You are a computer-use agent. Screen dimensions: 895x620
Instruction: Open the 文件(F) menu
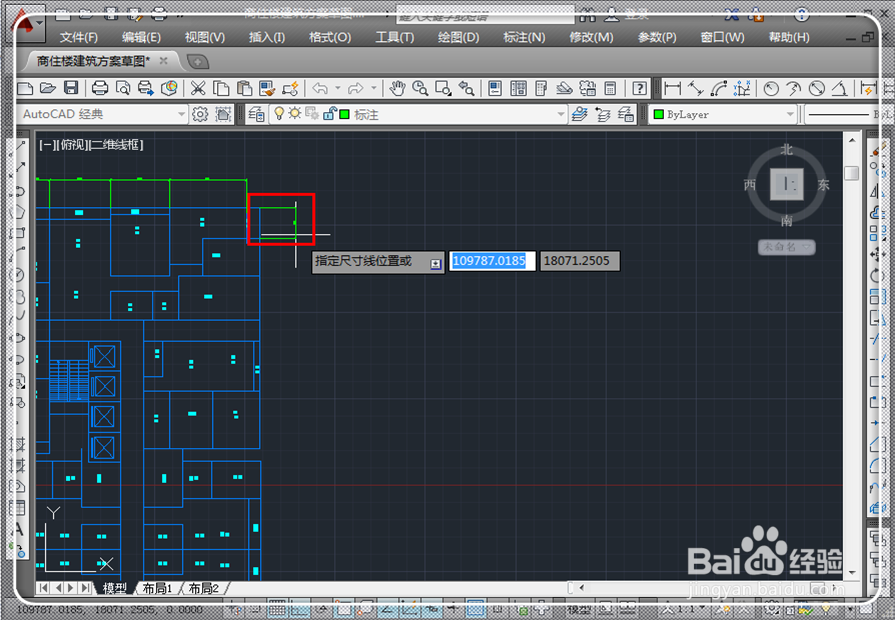coord(79,37)
